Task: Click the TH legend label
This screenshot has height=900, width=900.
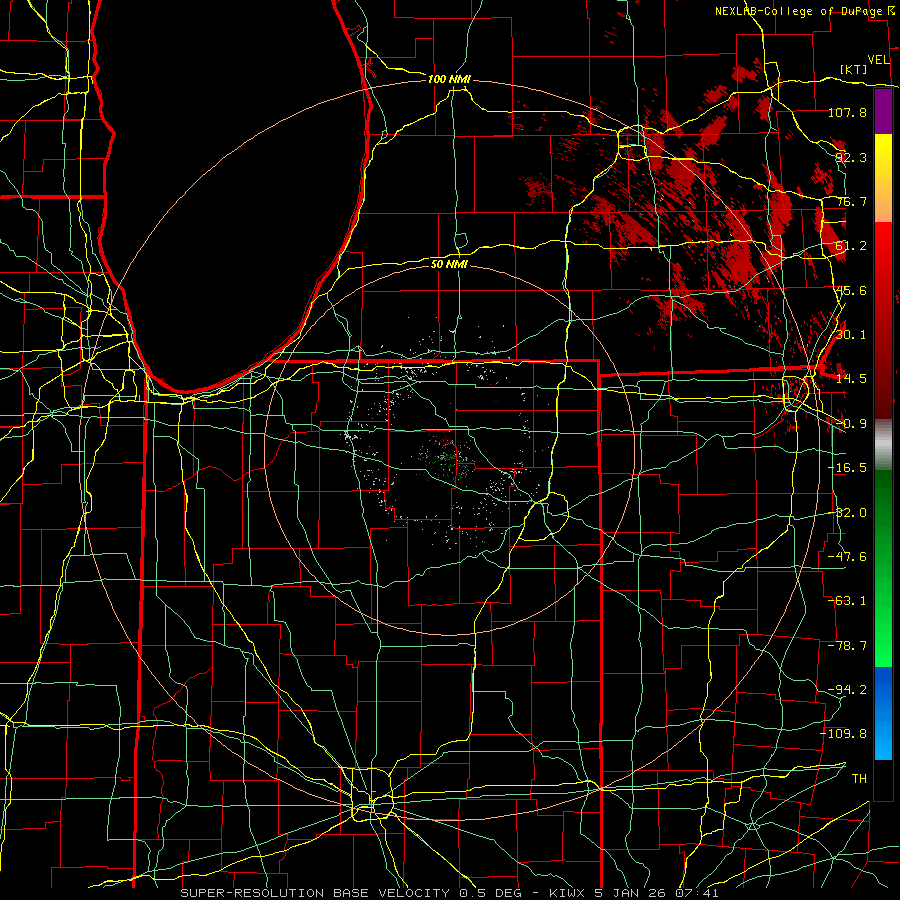Action: click(859, 778)
